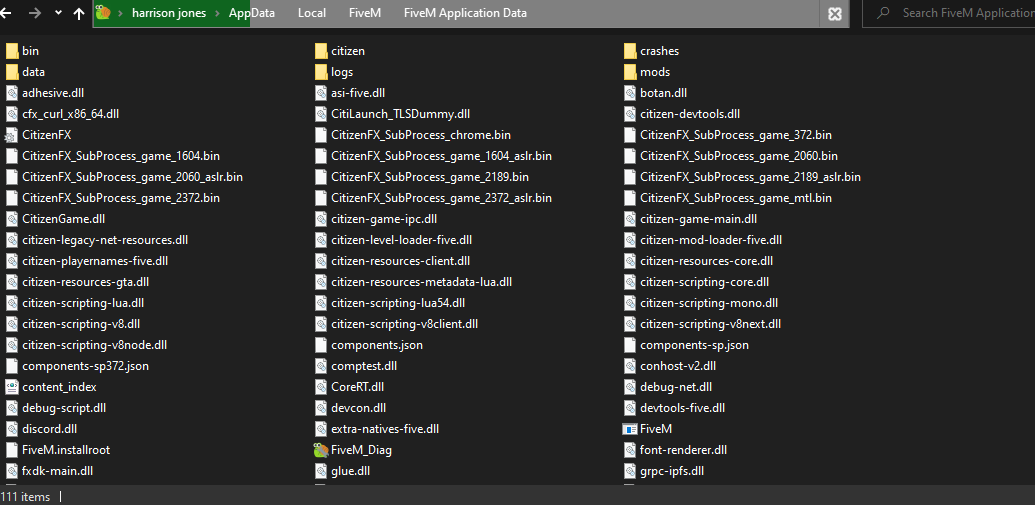The image size is (1035, 505).
Task: Select CitizenFX_SubProcess_game_2060_aslr.bin file name
Action: click(x=132, y=178)
